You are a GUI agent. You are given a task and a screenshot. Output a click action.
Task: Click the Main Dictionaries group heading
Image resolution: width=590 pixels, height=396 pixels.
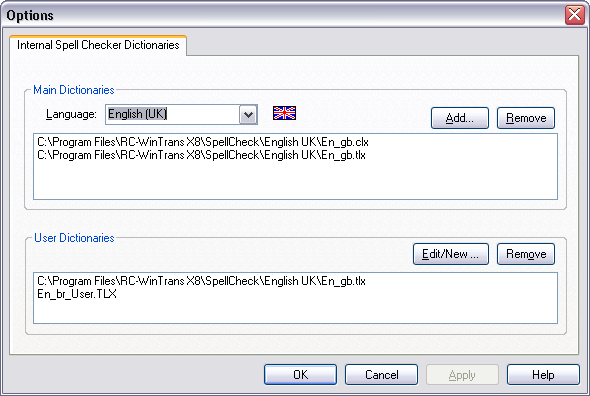[x=74, y=90]
